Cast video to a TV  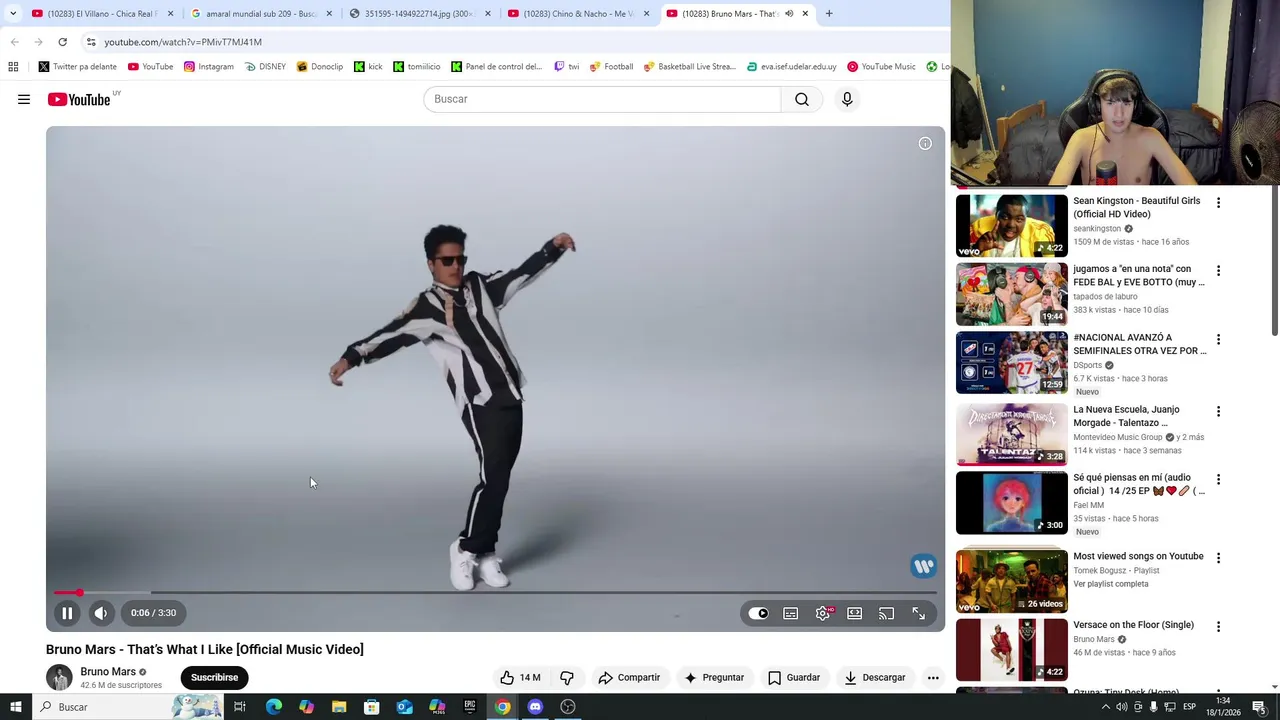pyautogui.click(x=887, y=613)
